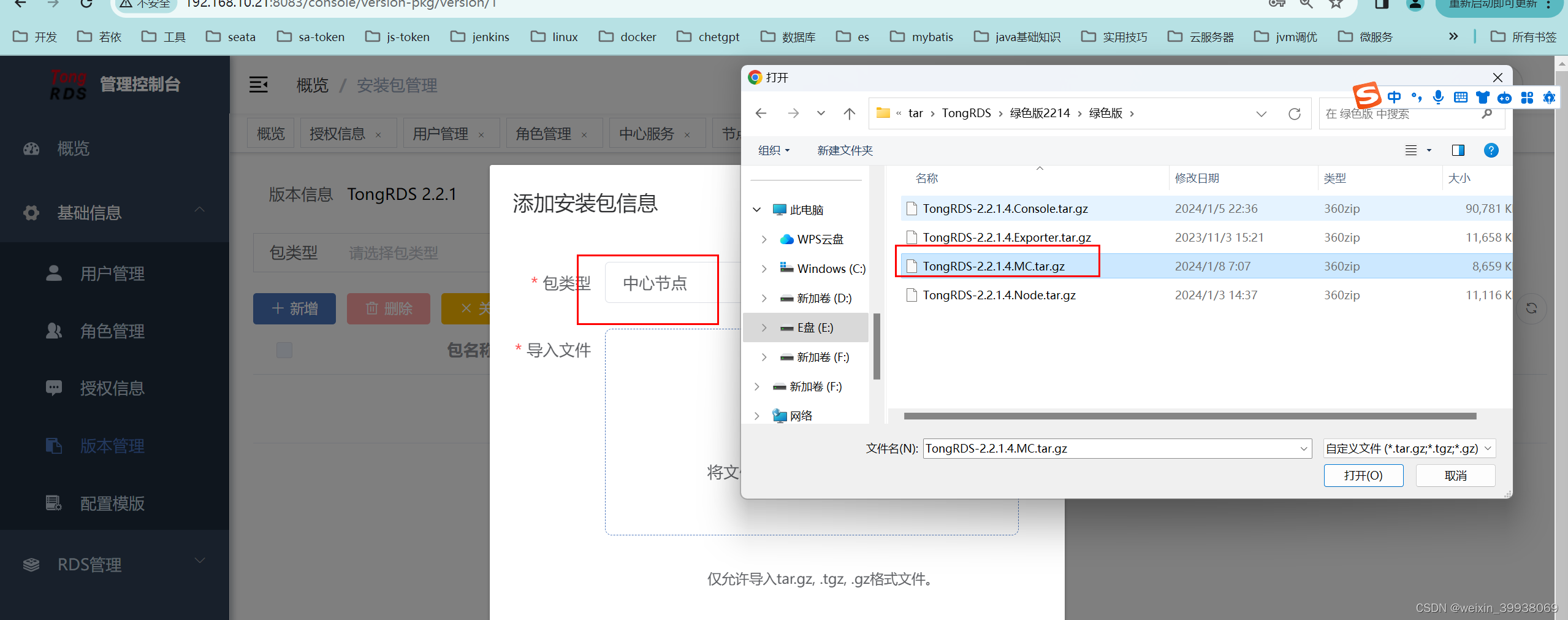Image resolution: width=1568 pixels, height=620 pixels.
Task: Close the 授权信息 tab
Action: [378, 135]
